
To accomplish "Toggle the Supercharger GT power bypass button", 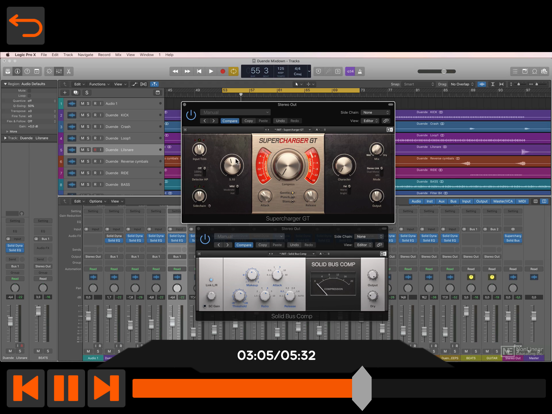I will click(191, 115).
